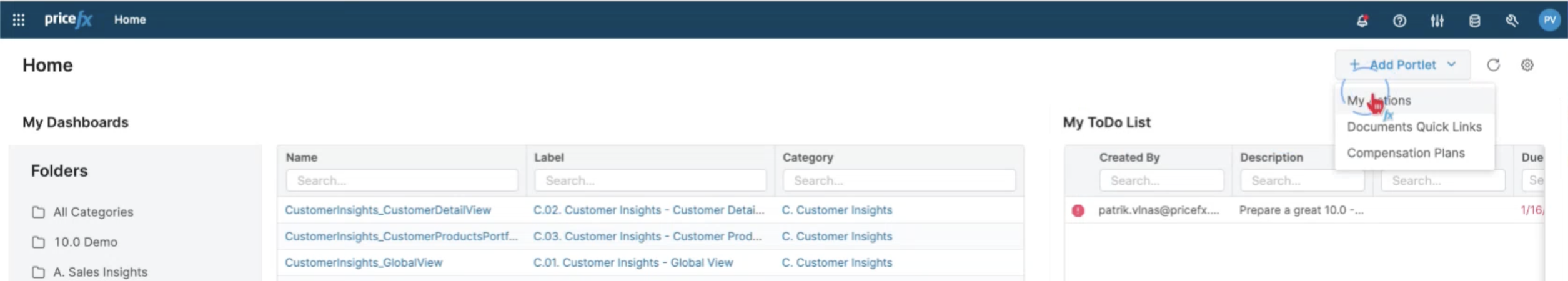
Task: Open the wrench tools icon
Action: (x=1512, y=21)
